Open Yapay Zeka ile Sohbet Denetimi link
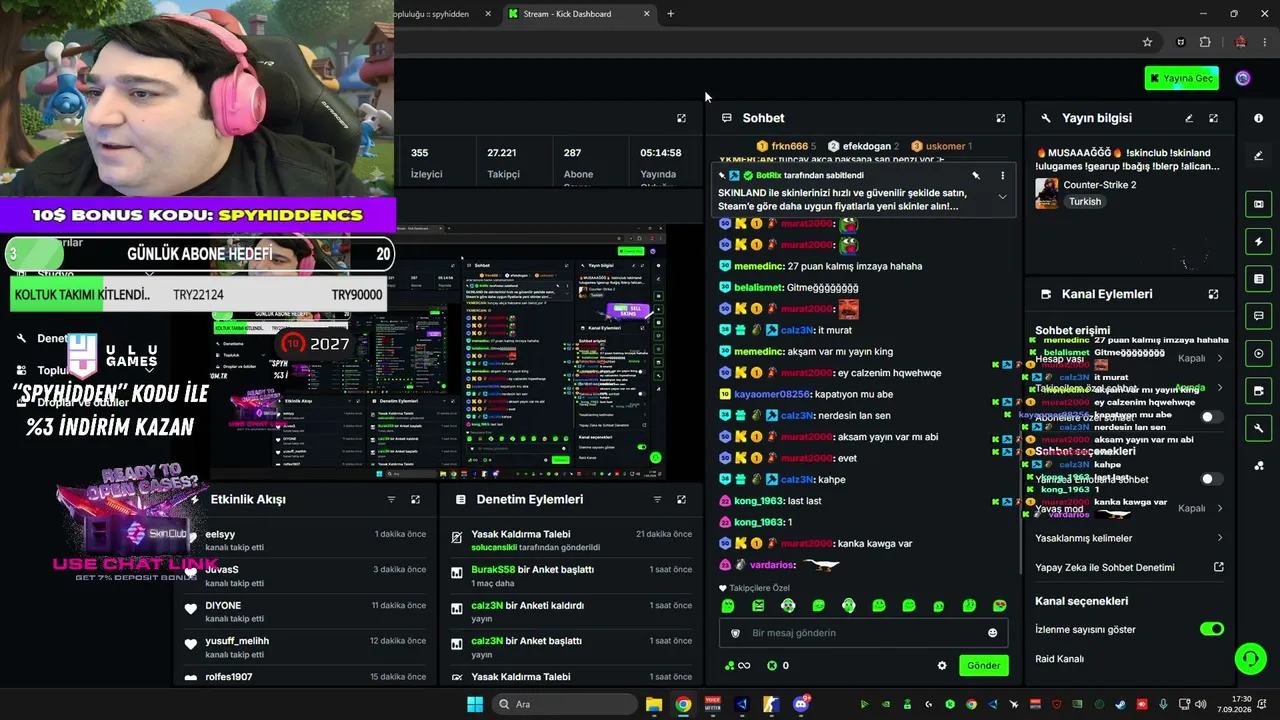The width and height of the screenshot is (1280, 720). [1130, 567]
